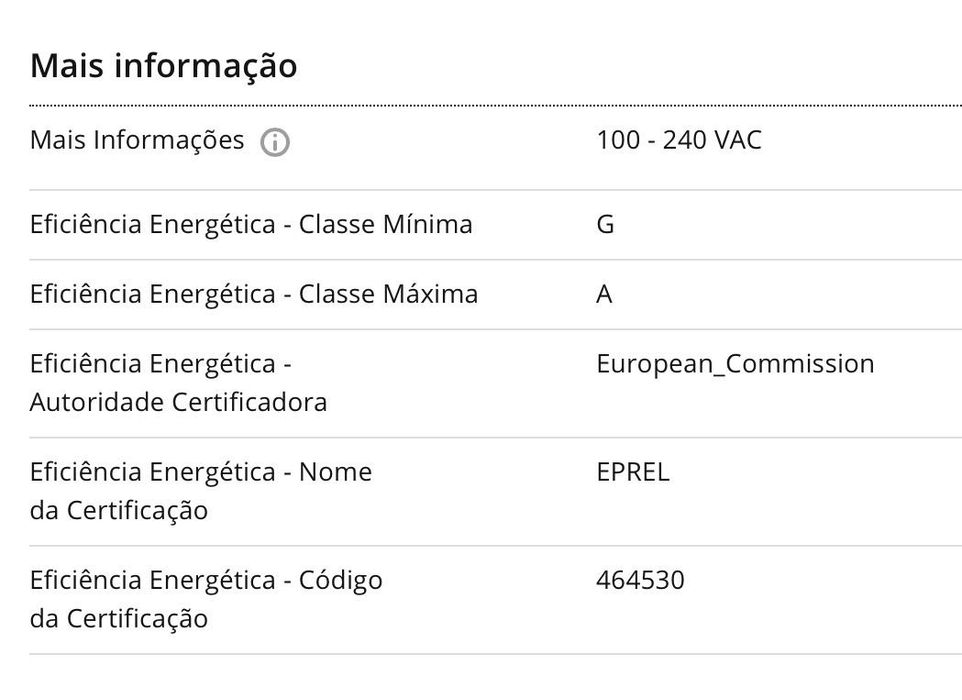This screenshot has height=700, width=962.
Task: Click 'da Certificação' under the Nome label
Action: (119, 511)
